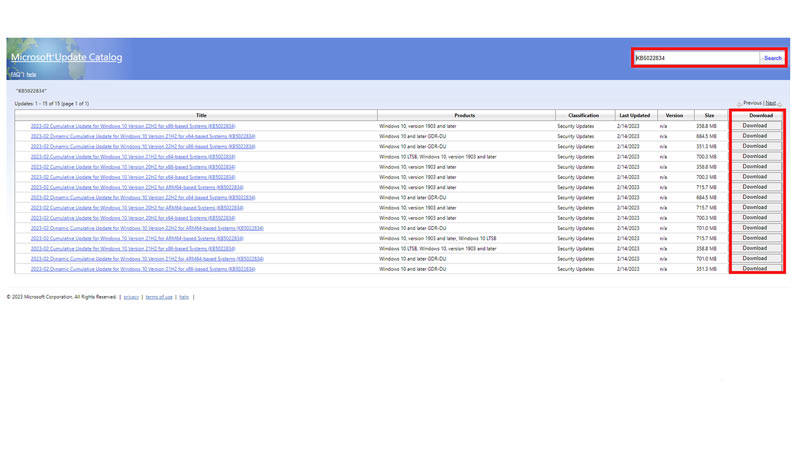Click the arrow icon beside Next
This screenshot has height=450, width=800.
780,104
